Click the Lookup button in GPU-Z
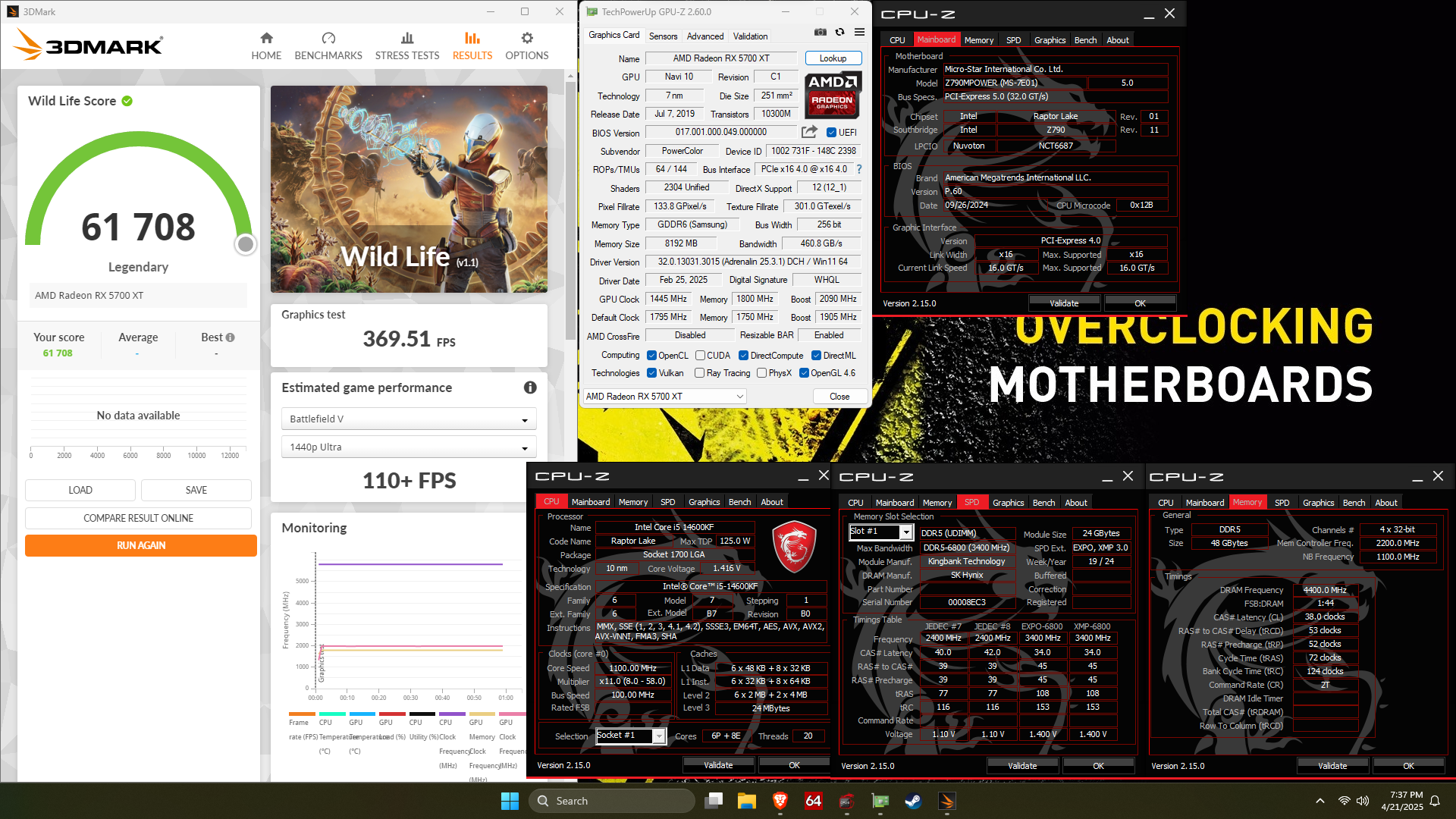This screenshot has width=1456, height=819. (833, 58)
